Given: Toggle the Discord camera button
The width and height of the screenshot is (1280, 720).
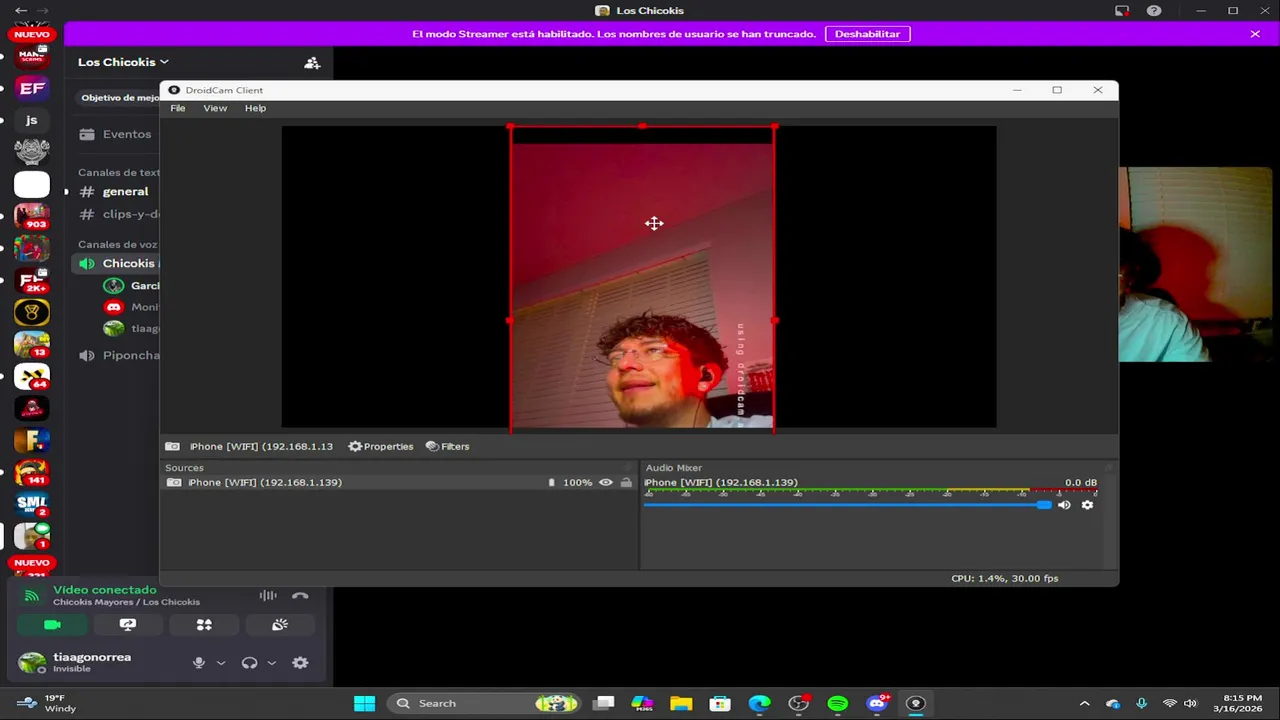Looking at the screenshot, I should pos(53,625).
